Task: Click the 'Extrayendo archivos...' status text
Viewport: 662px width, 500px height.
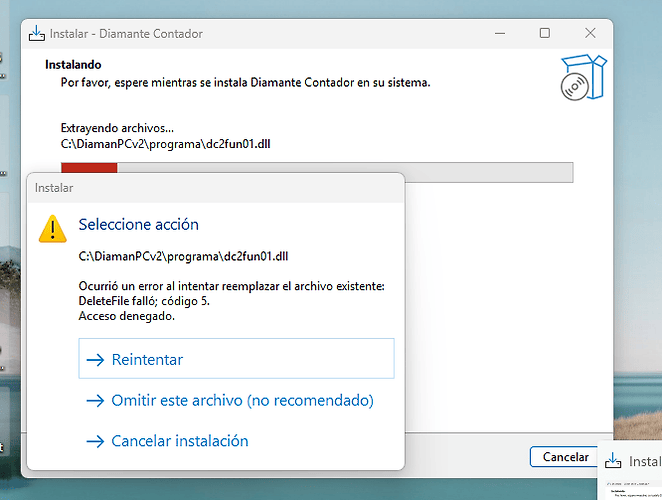Action: point(117,128)
